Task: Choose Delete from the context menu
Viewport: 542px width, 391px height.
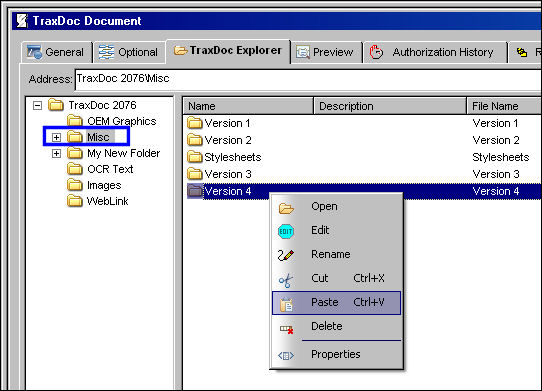Action: click(336, 326)
